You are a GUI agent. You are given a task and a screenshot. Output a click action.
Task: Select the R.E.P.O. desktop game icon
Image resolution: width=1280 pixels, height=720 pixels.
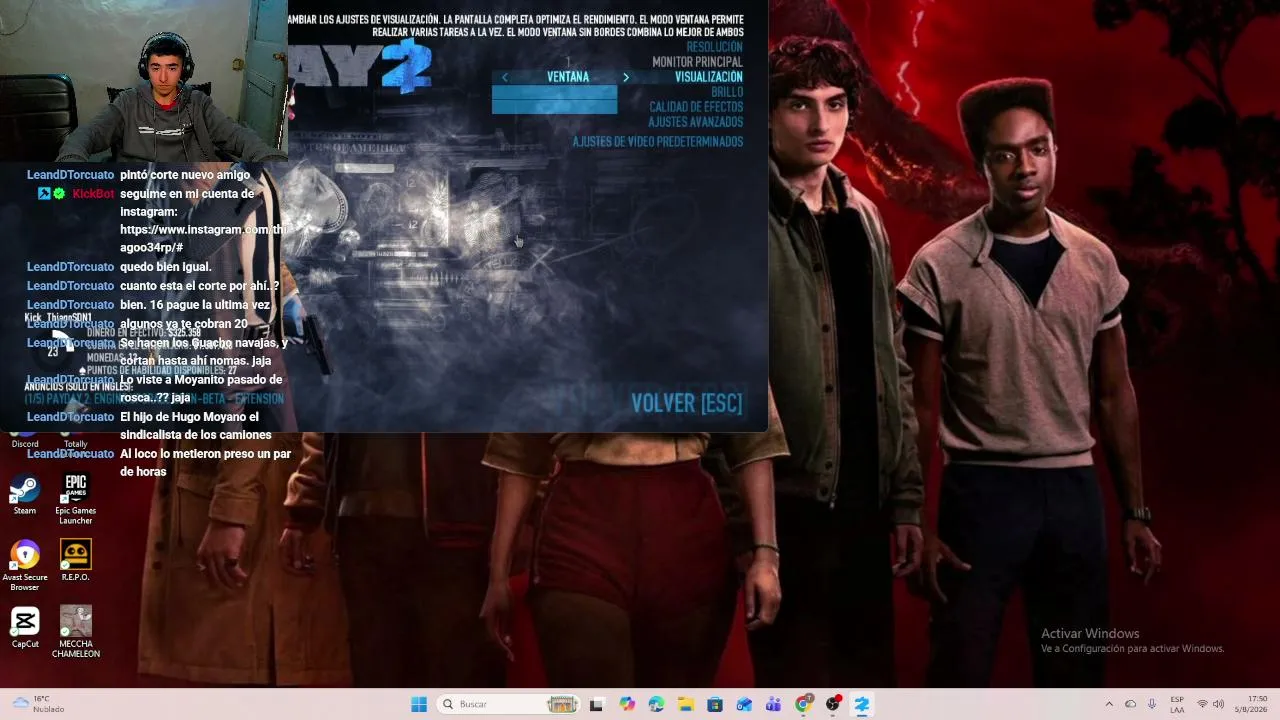tap(76, 561)
